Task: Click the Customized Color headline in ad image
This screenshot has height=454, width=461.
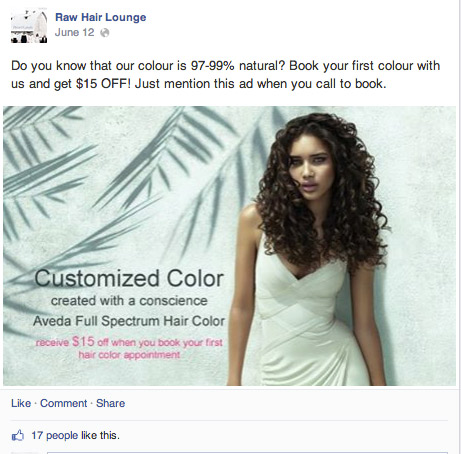Action: click(129, 279)
